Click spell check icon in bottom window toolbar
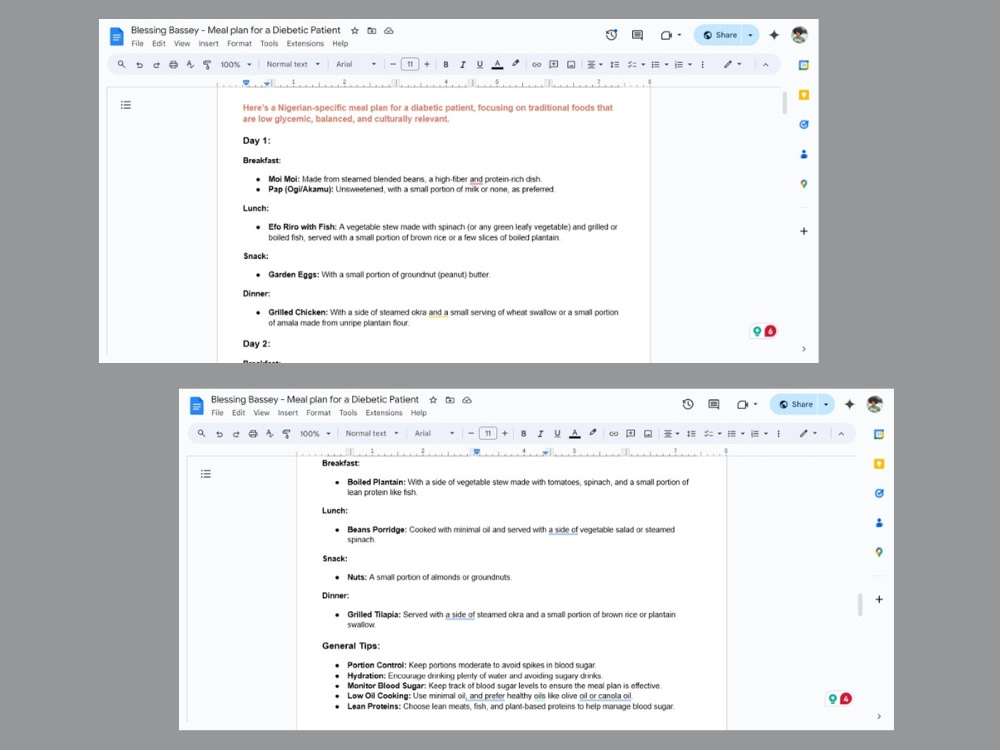The image size is (1000, 750). (270, 434)
